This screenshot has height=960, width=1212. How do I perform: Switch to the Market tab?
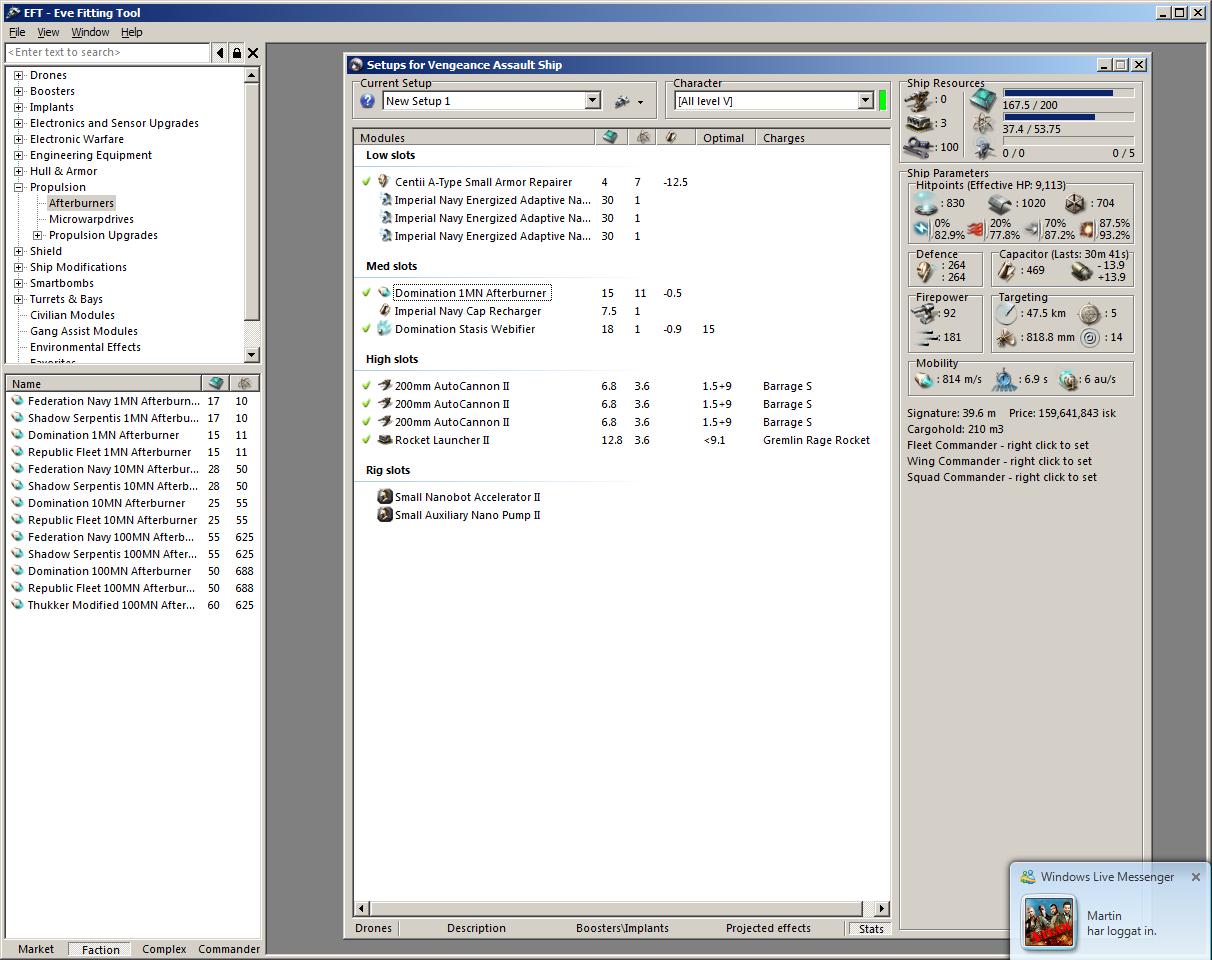coord(36,949)
